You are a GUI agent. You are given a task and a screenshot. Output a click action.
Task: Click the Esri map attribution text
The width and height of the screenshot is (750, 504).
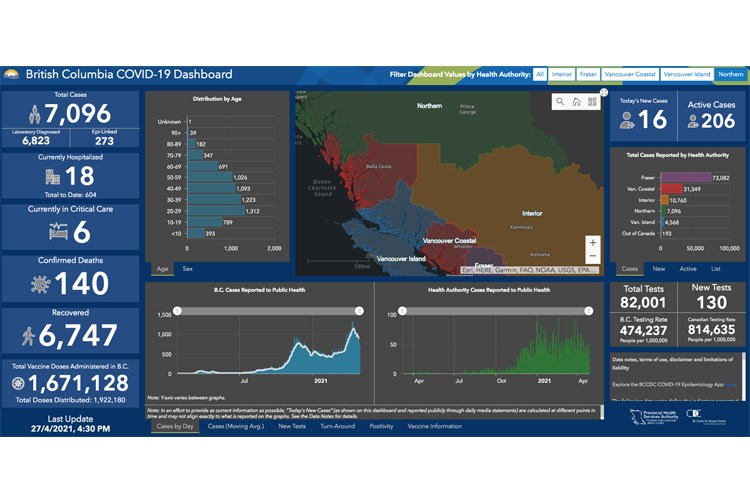[x=529, y=270]
